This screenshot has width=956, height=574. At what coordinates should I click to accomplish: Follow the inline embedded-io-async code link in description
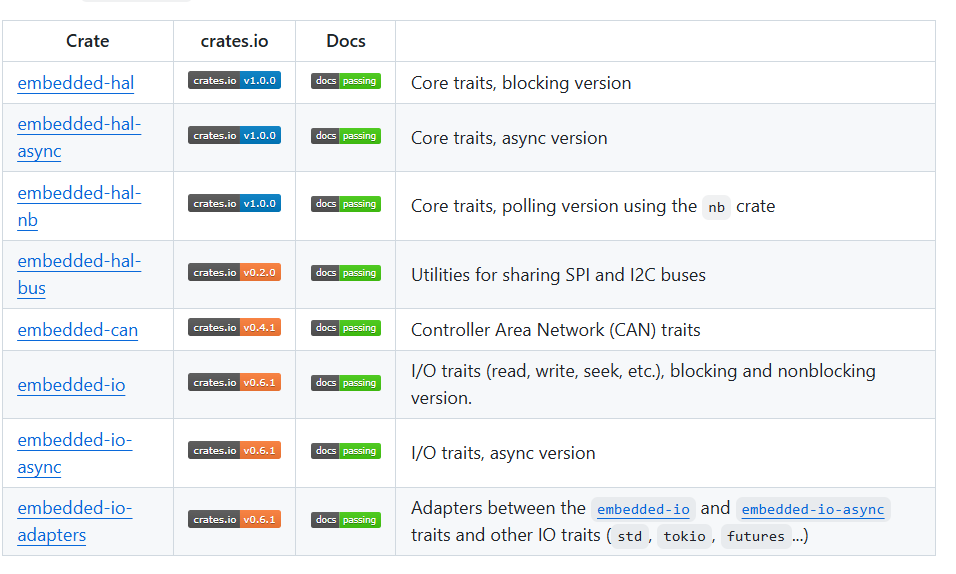pyautogui.click(x=813, y=509)
